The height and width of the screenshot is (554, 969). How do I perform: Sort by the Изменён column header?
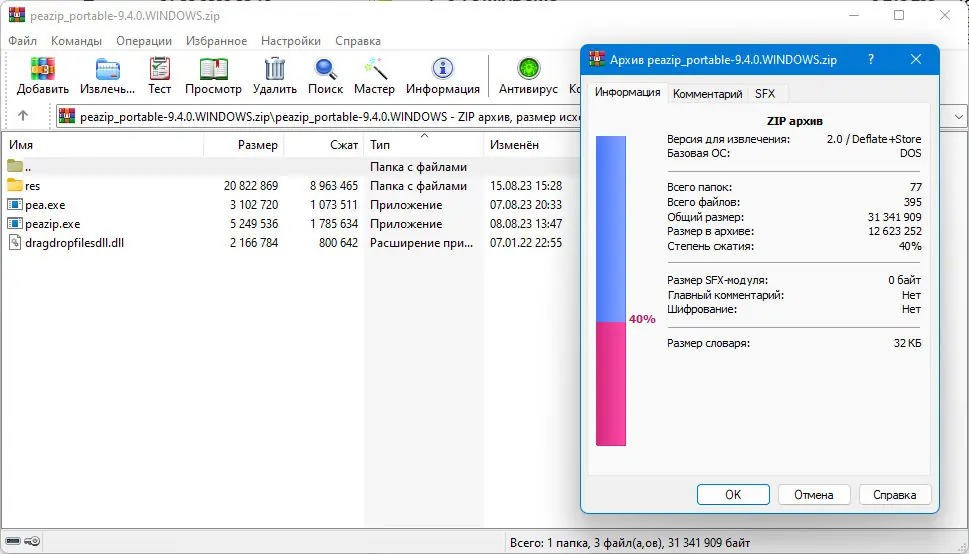click(x=531, y=145)
